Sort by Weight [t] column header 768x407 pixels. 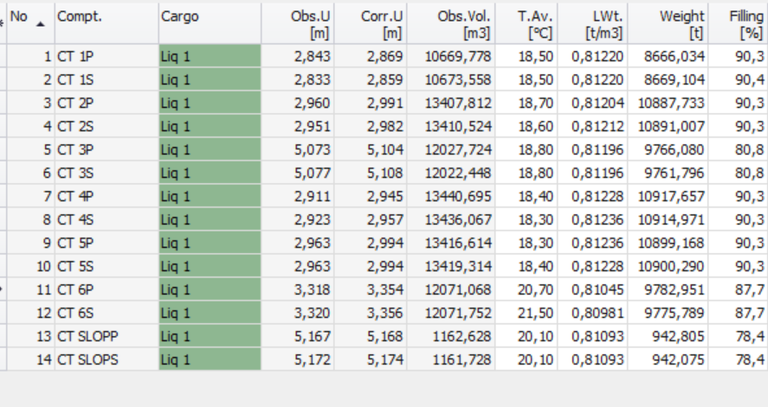(x=670, y=24)
